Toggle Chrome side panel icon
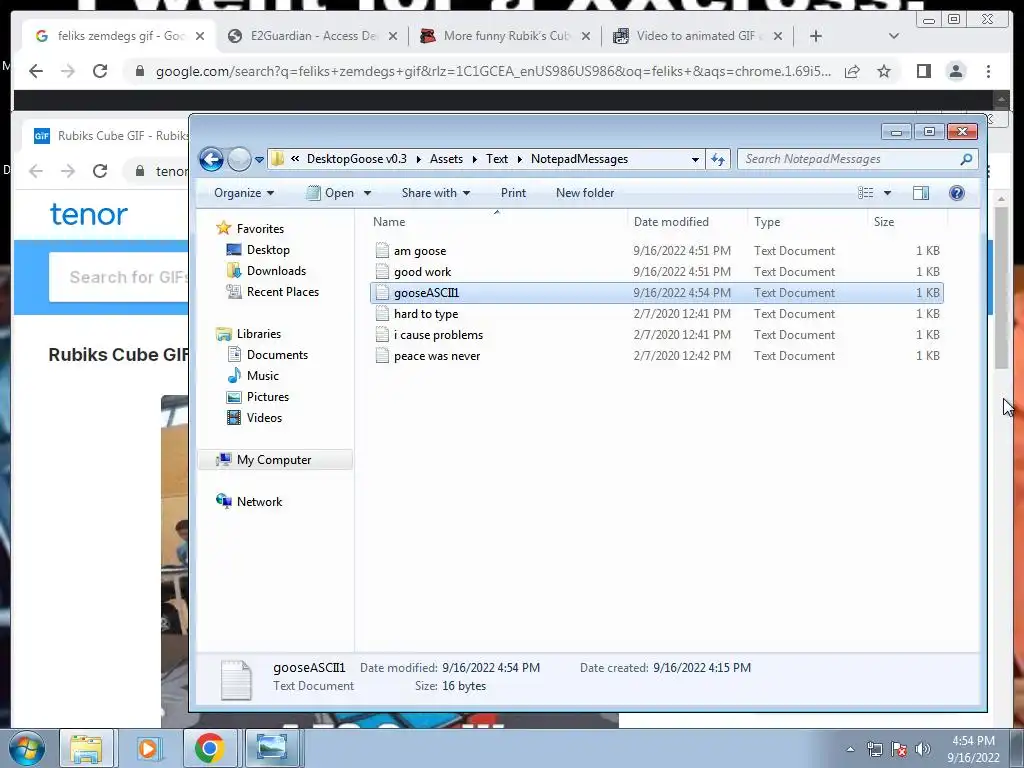 point(923,71)
